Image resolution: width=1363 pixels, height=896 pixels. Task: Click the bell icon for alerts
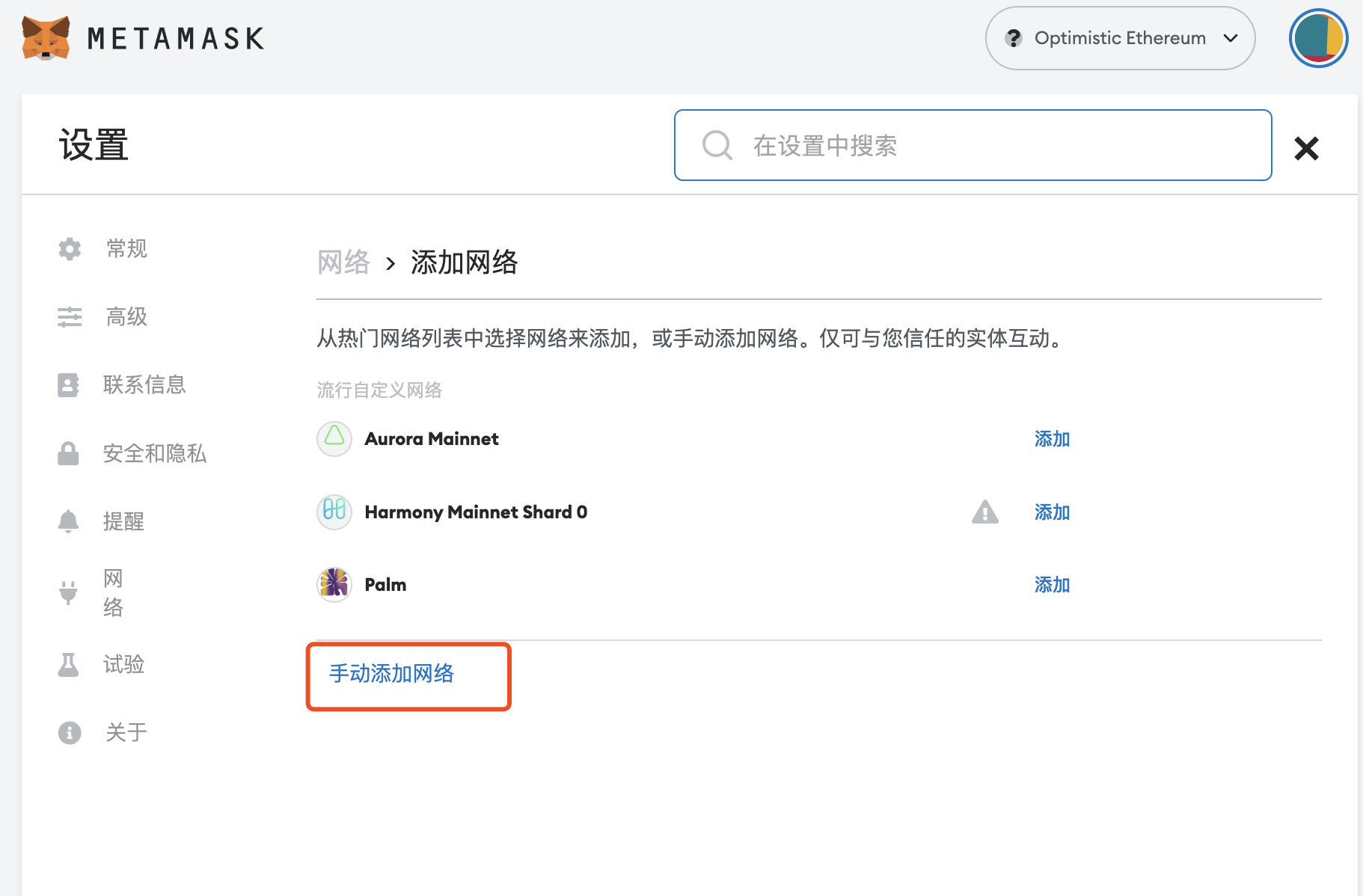(x=68, y=521)
